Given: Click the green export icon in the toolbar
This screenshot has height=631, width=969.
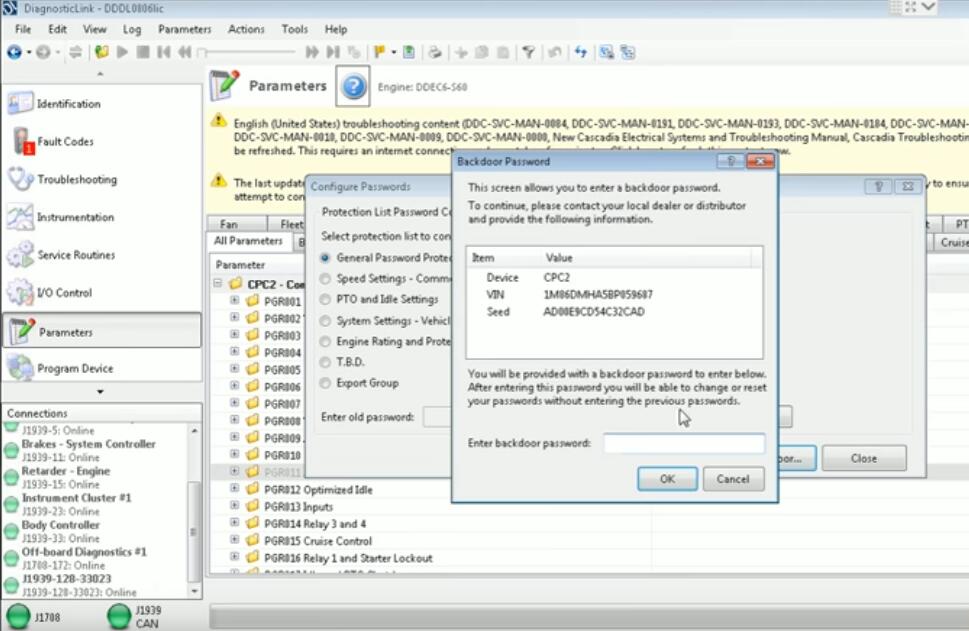Looking at the screenshot, I should [408, 53].
